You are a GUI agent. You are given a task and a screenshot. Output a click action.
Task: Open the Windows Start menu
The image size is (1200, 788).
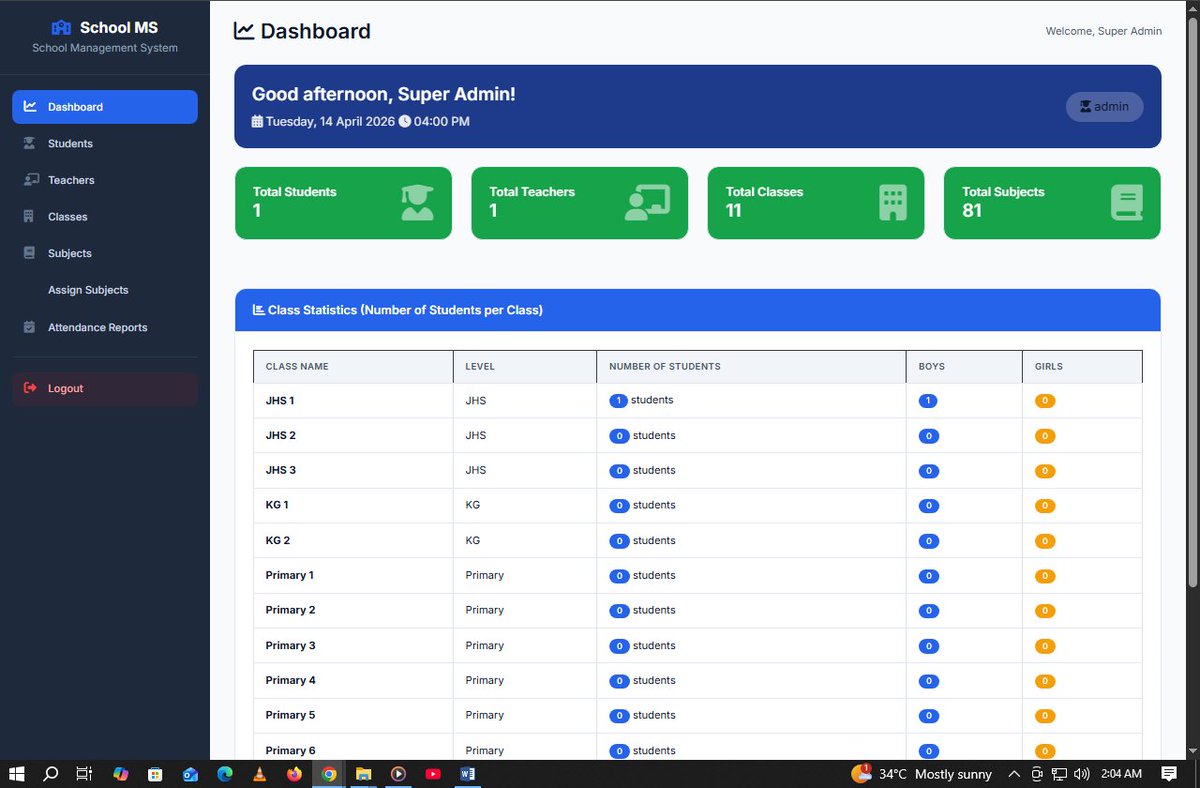click(x=16, y=774)
